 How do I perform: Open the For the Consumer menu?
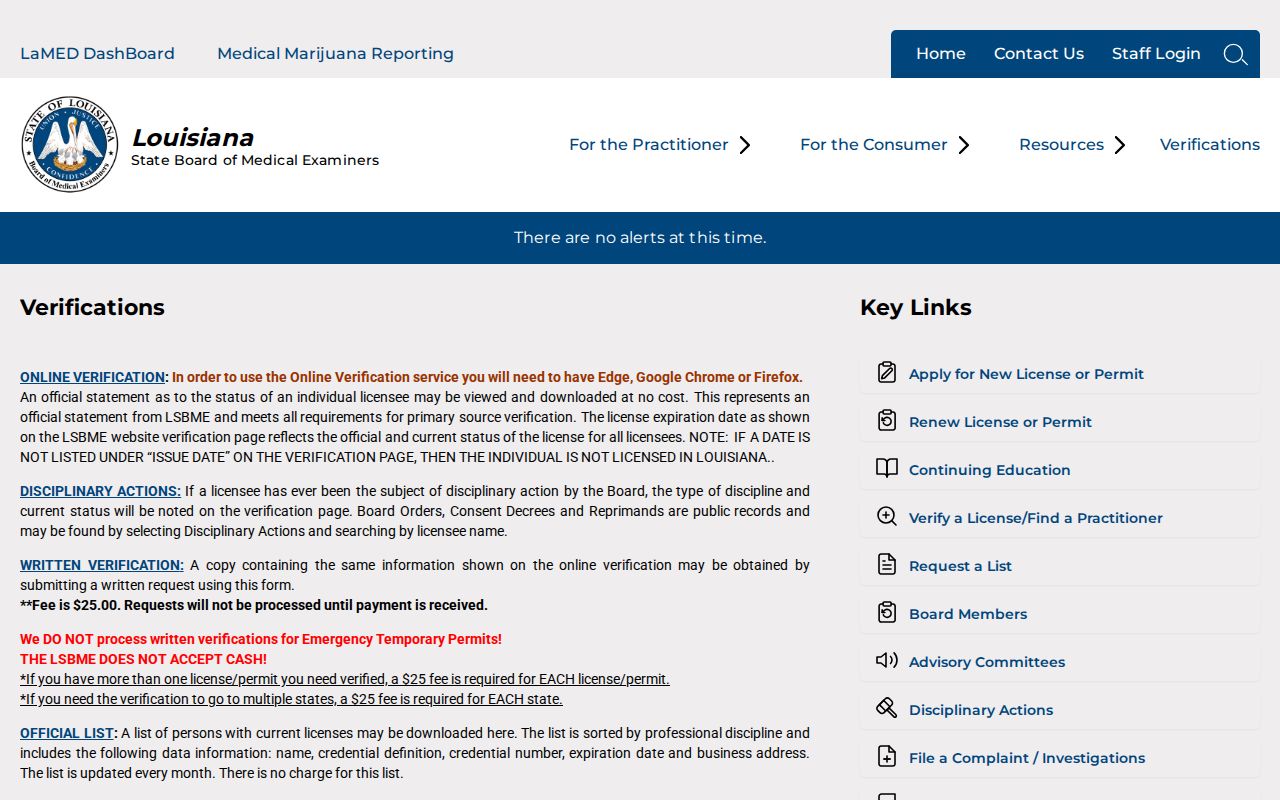pos(873,145)
